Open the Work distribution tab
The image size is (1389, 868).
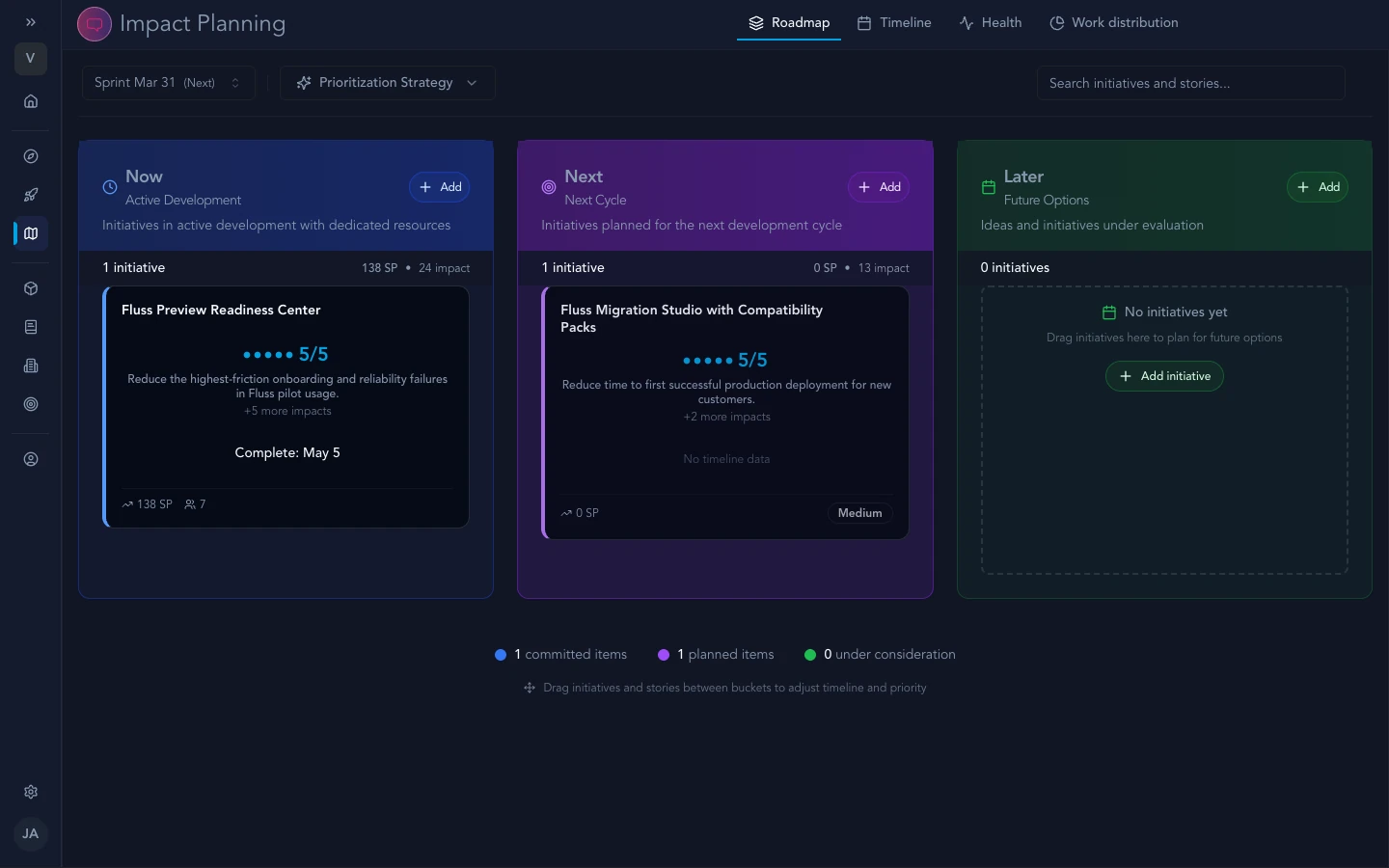(1114, 23)
